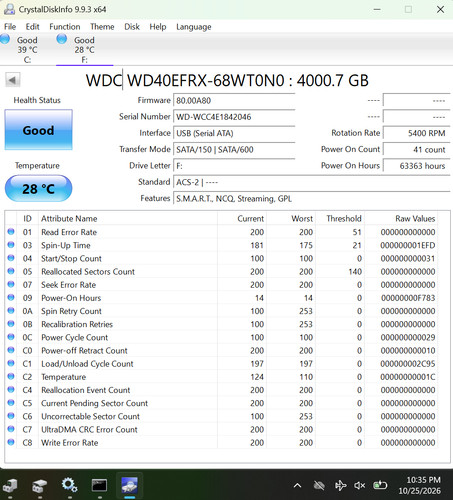The width and height of the screenshot is (453, 500).
Task: Click the blue status orb for F: drive
Action: [62, 39]
